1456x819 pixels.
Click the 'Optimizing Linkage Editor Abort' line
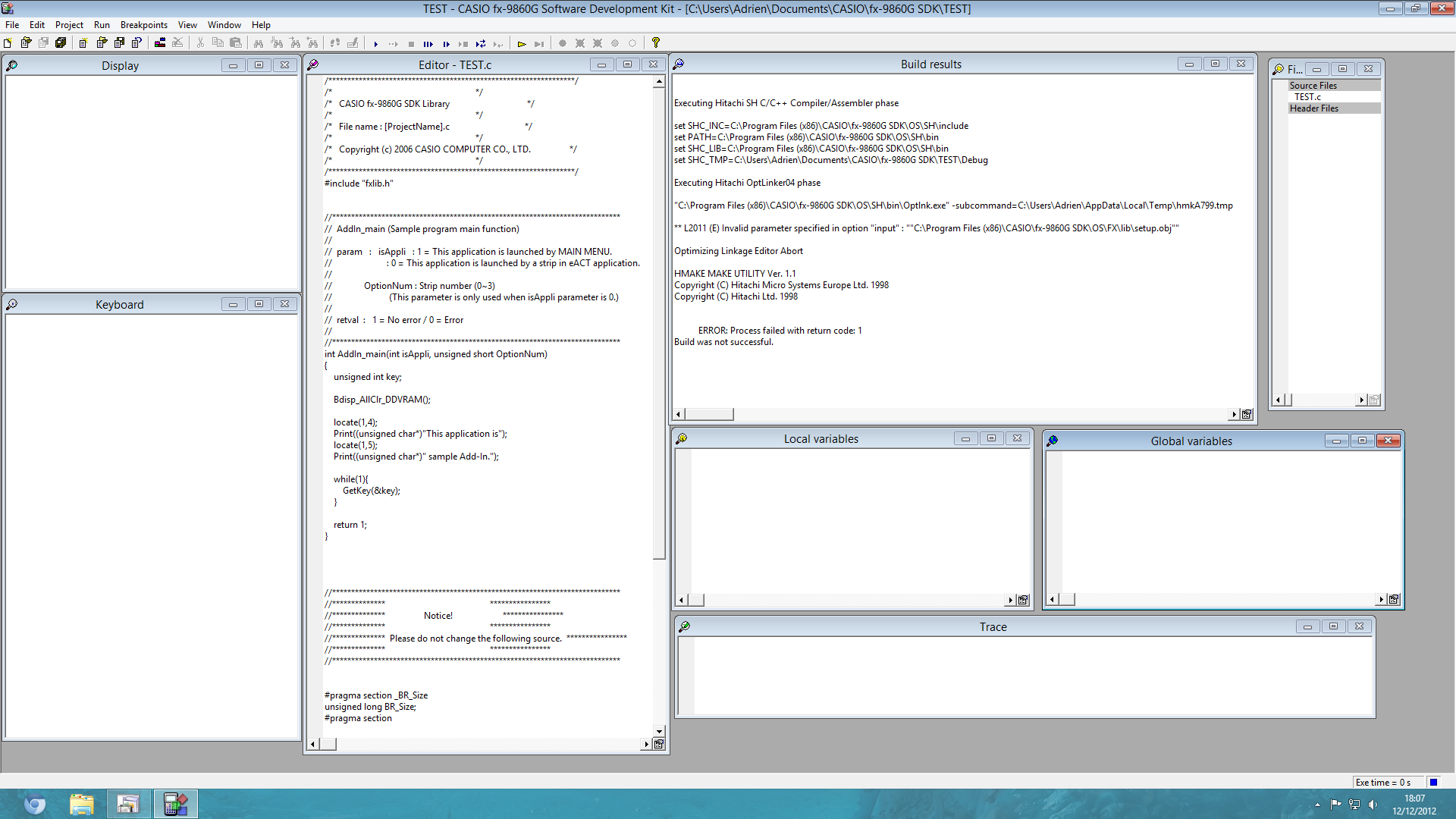click(738, 251)
